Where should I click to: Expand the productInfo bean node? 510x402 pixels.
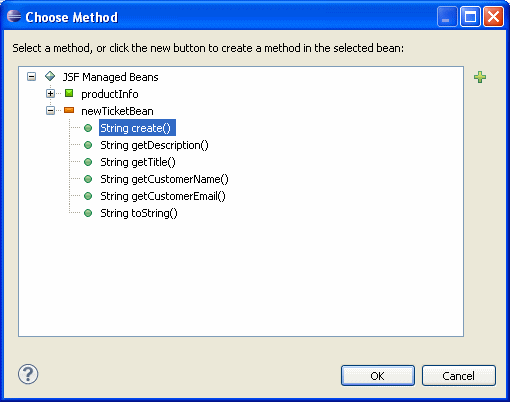[x=50, y=94]
